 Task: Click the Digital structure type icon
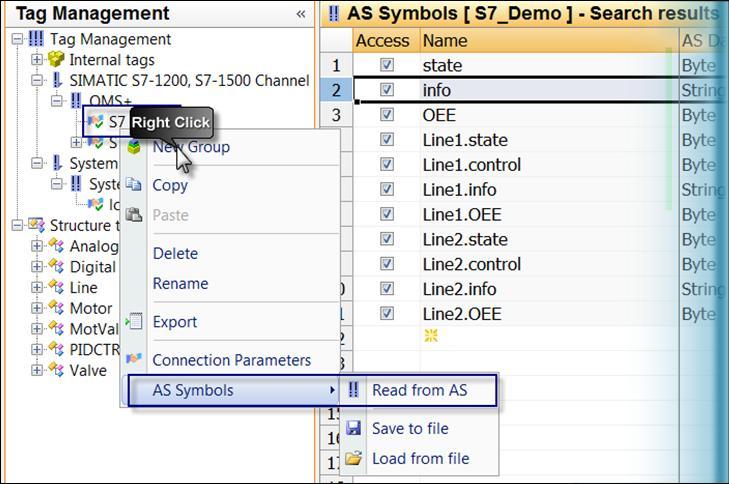[56, 266]
